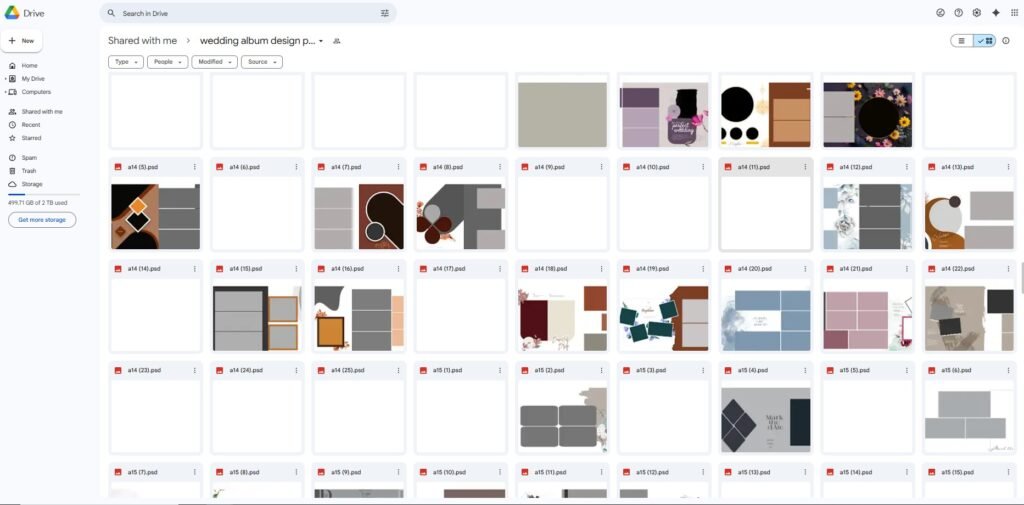This screenshot has height=505, width=1024.
Task: Open the Google apps grid icon
Action: pyautogui.click(x=1013, y=13)
